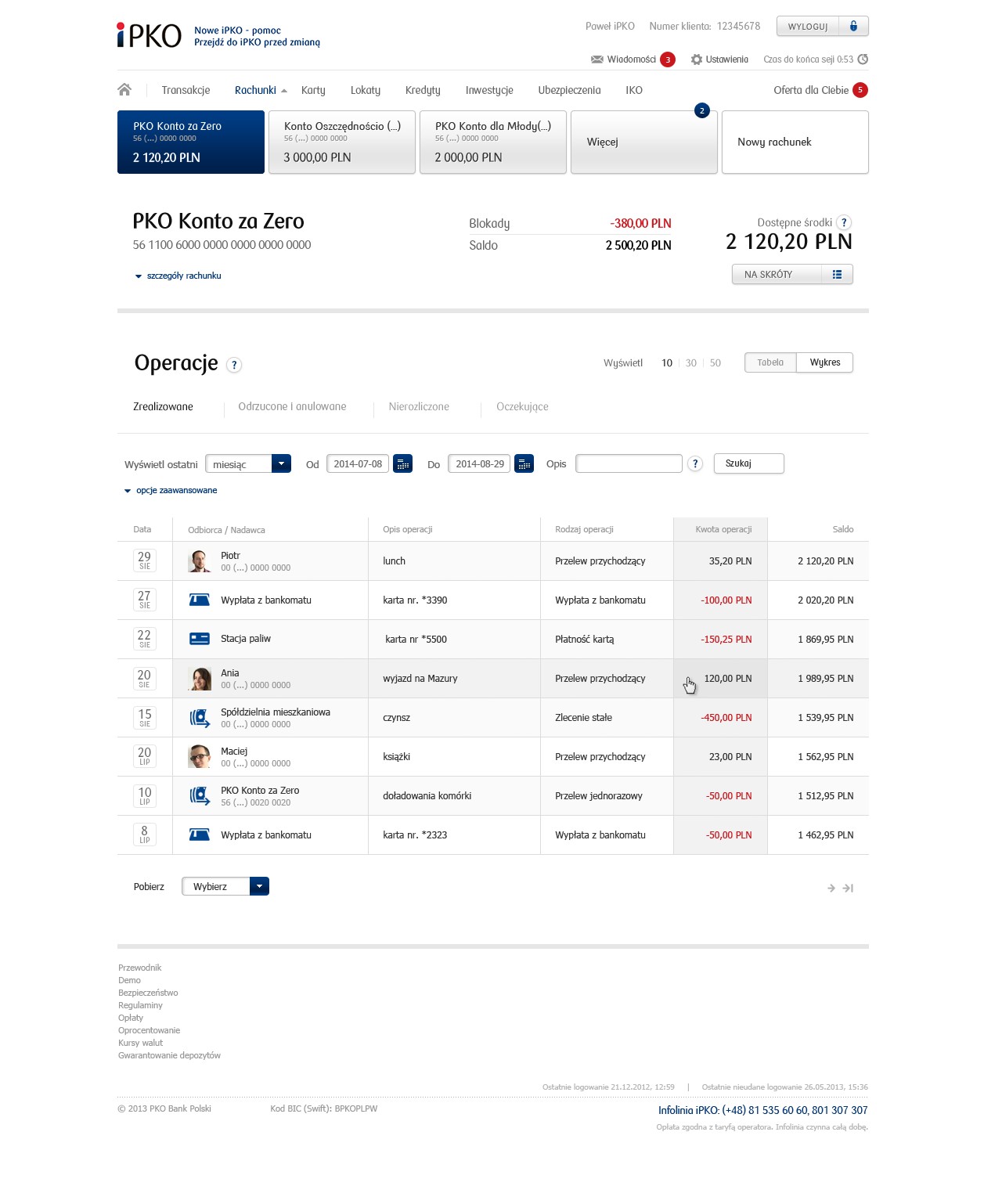Click the list icon on NA SKRÓTY

(x=838, y=275)
